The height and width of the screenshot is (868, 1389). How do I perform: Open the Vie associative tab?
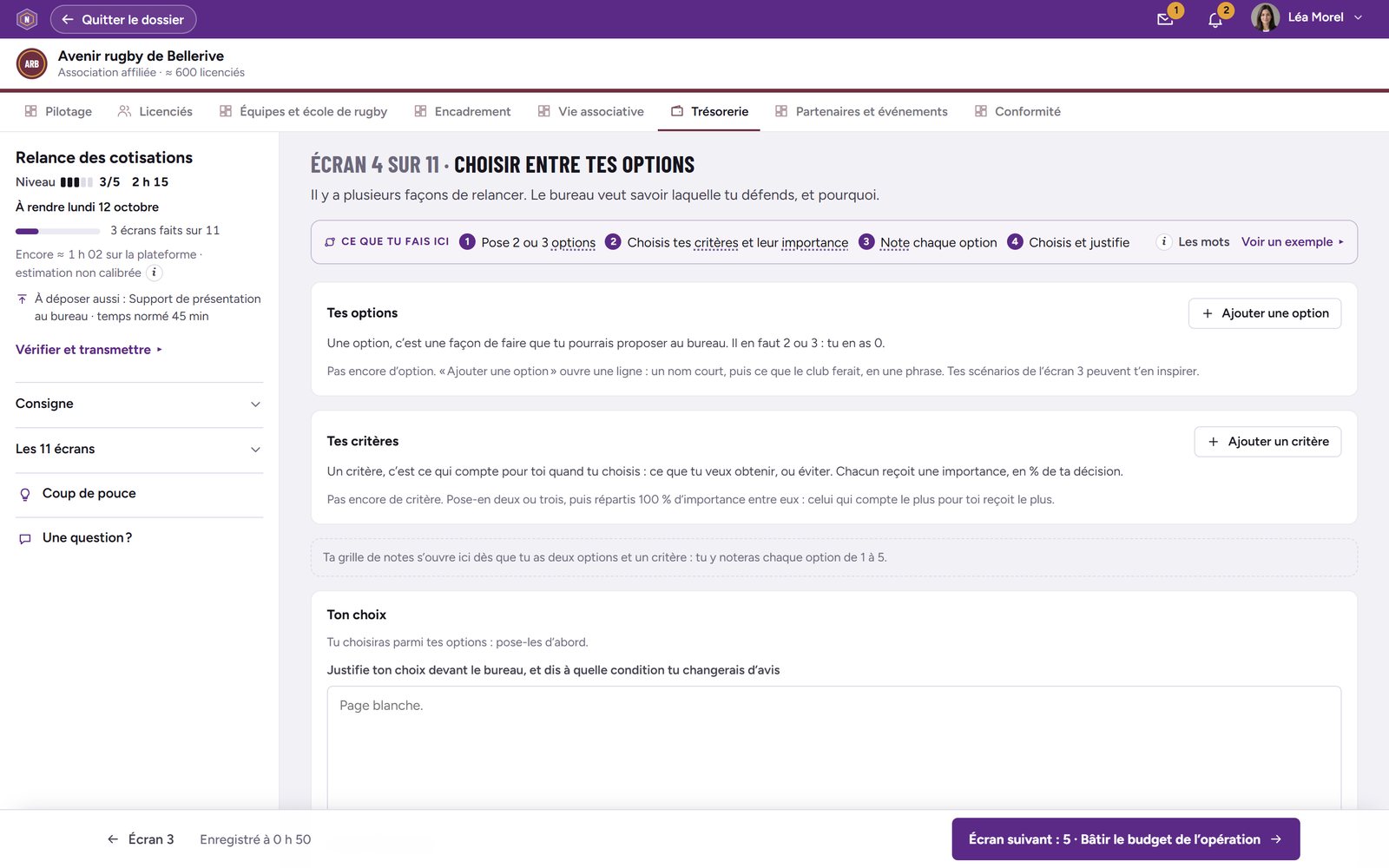pyautogui.click(x=591, y=111)
